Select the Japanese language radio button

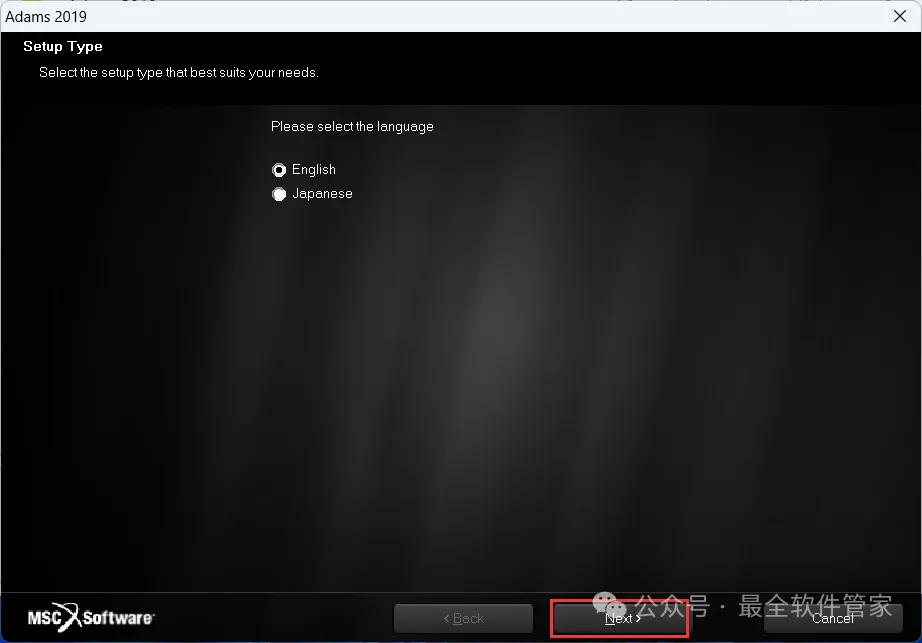[x=279, y=194]
